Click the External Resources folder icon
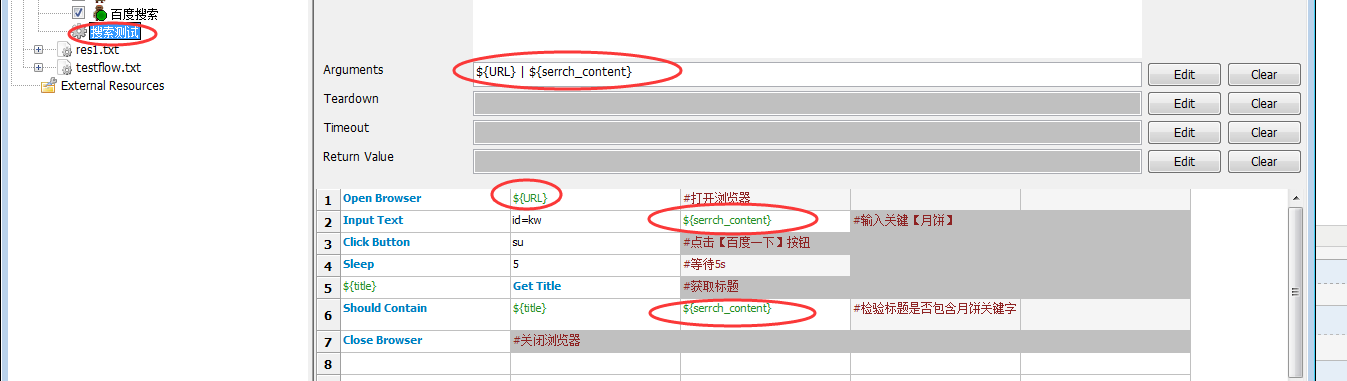This screenshot has width=1347, height=381. [x=48, y=86]
